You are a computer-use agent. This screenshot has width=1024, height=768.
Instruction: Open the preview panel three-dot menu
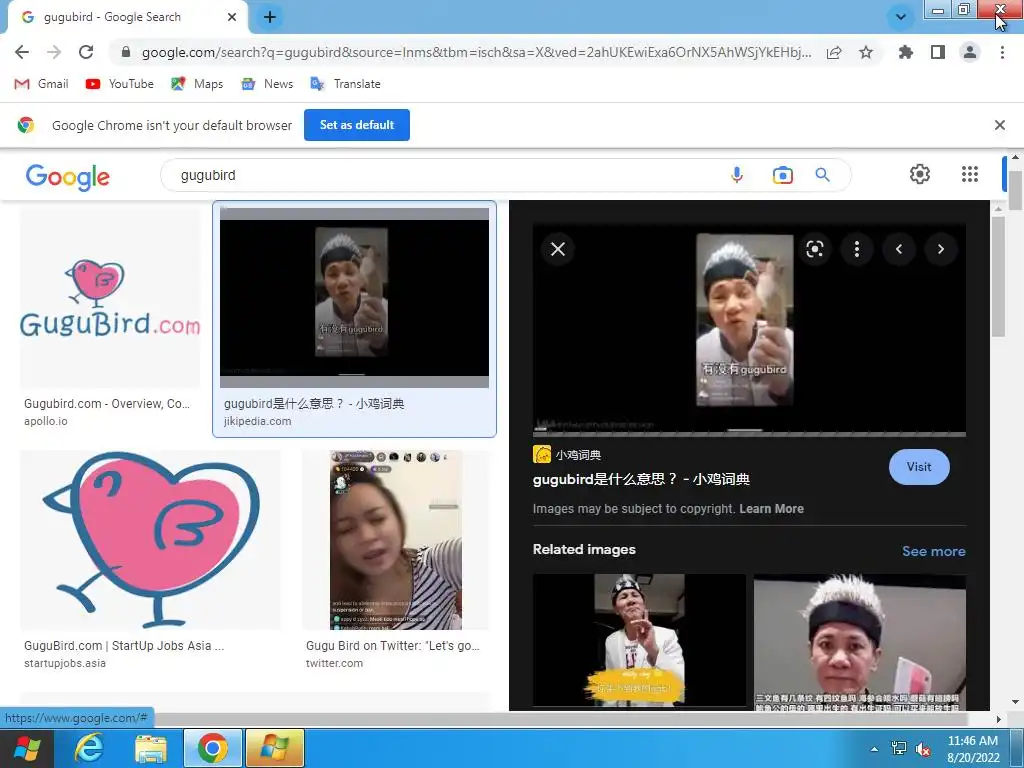(x=857, y=249)
